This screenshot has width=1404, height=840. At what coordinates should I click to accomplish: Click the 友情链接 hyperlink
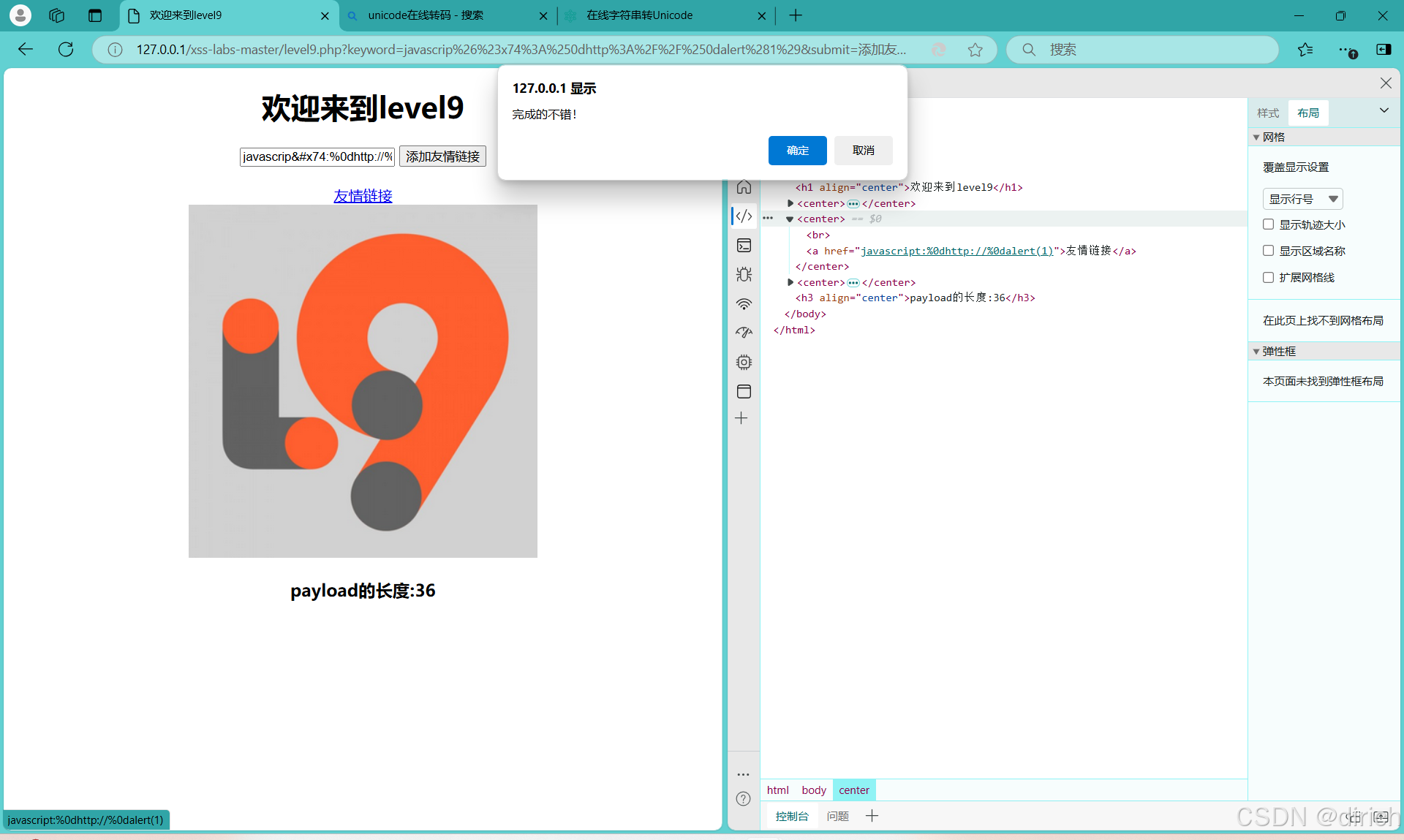(363, 196)
